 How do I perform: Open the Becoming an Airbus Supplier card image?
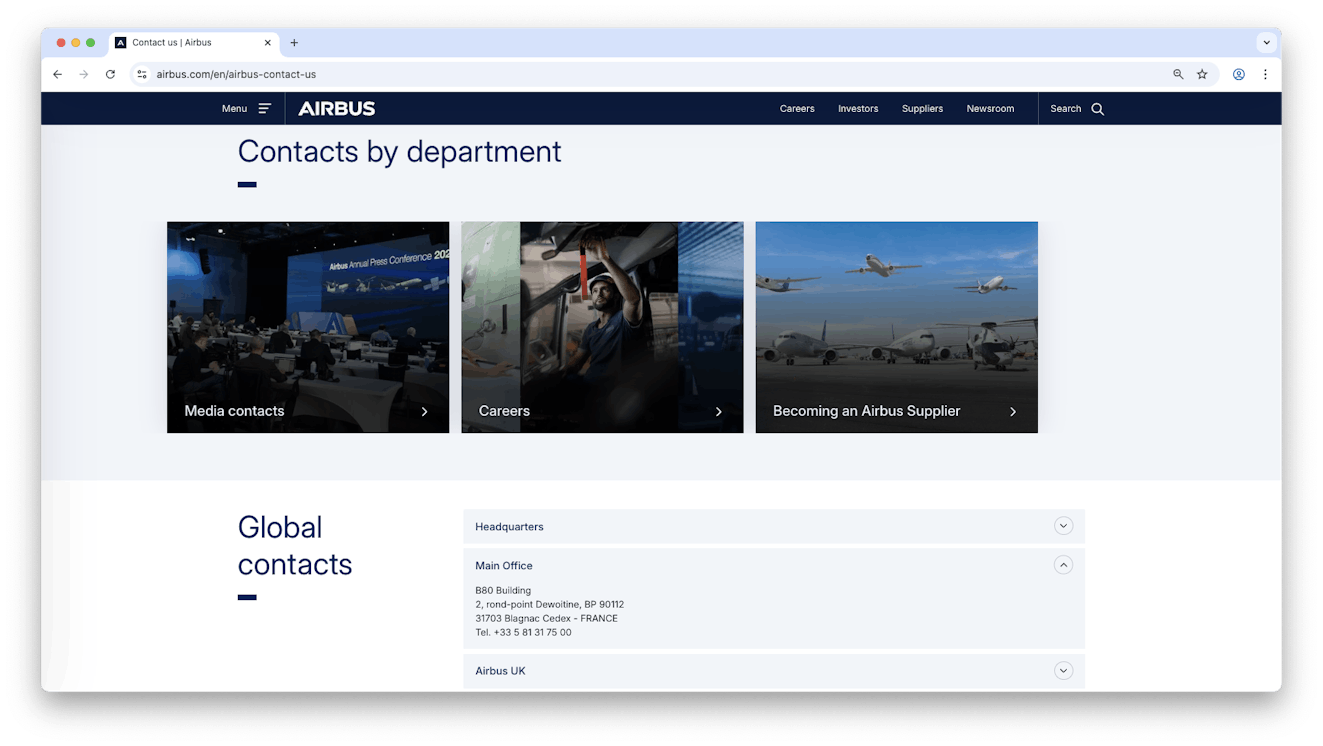[897, 327]
